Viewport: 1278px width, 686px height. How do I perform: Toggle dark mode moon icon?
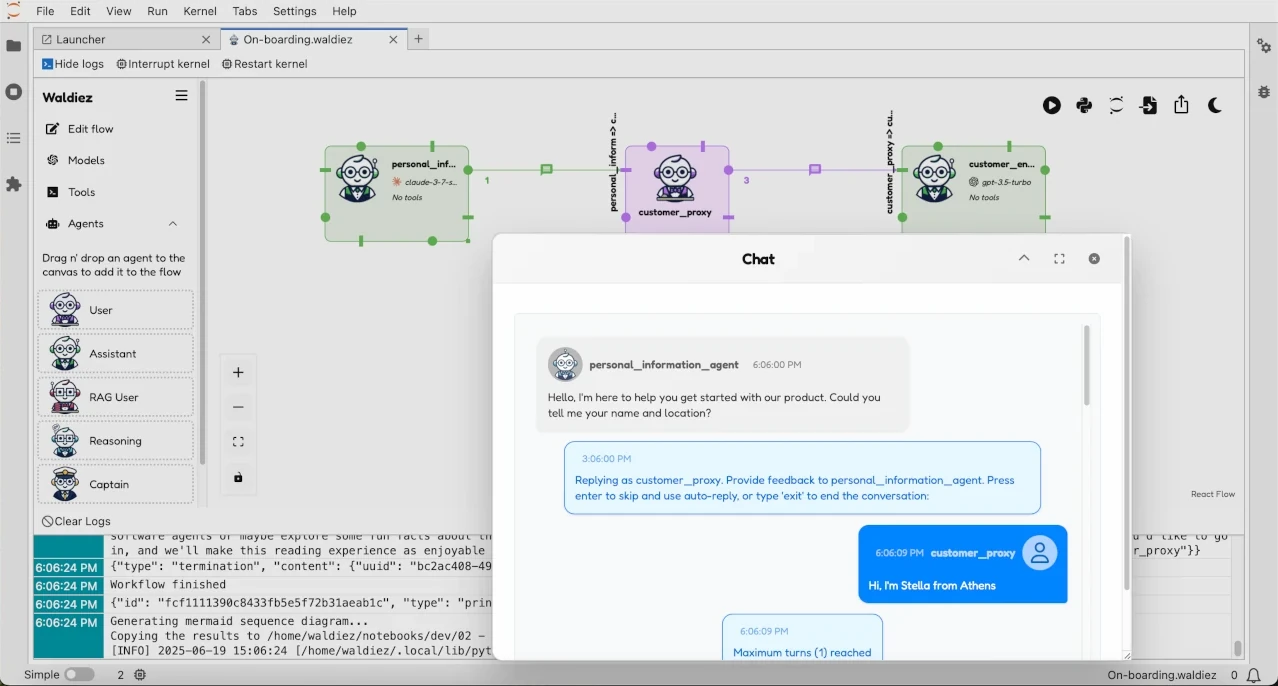tap(1215, 106)
